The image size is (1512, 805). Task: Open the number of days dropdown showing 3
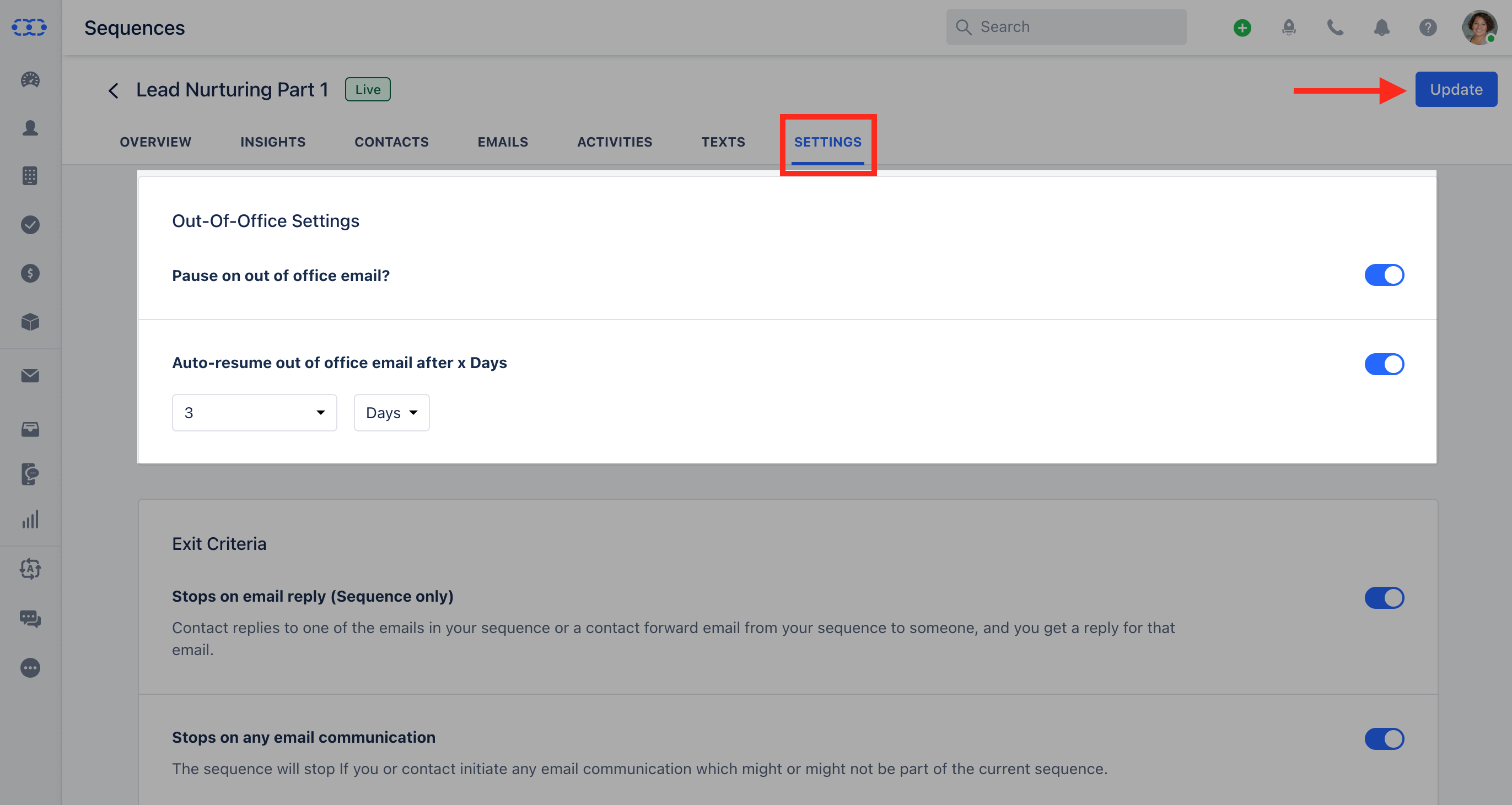(254, 413)
